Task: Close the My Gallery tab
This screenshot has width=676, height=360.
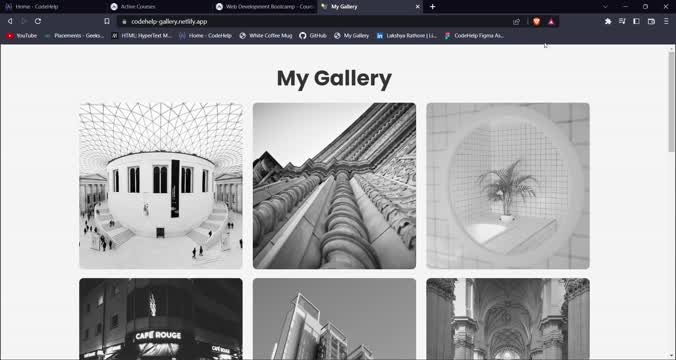Action: click(417, 6)
